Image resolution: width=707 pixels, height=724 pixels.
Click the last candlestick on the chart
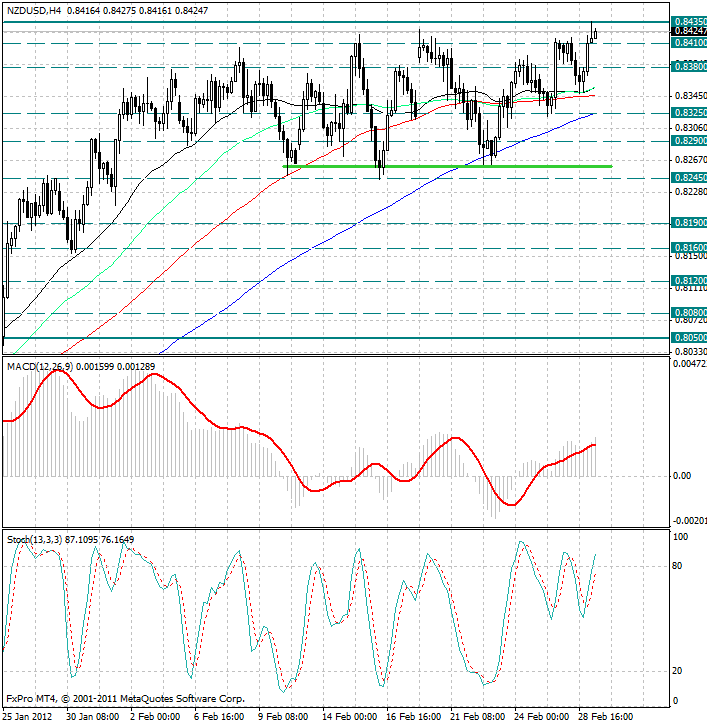[596, 34]
